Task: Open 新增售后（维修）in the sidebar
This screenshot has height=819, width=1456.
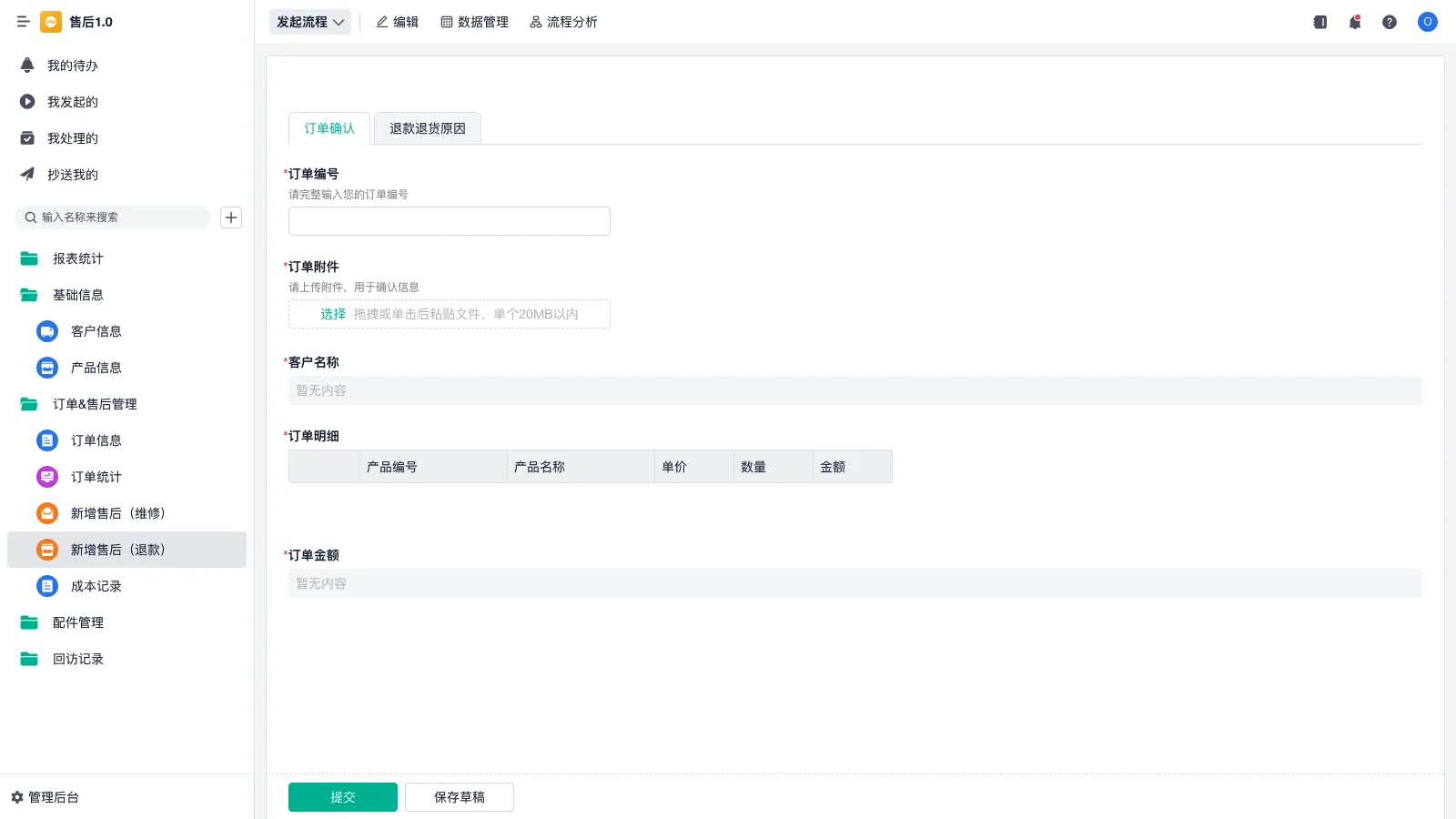Action: (x=118, y=513)
